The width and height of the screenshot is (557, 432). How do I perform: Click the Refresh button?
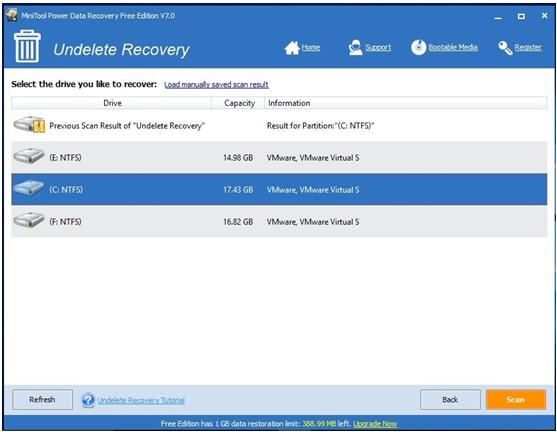pos(43,400)
